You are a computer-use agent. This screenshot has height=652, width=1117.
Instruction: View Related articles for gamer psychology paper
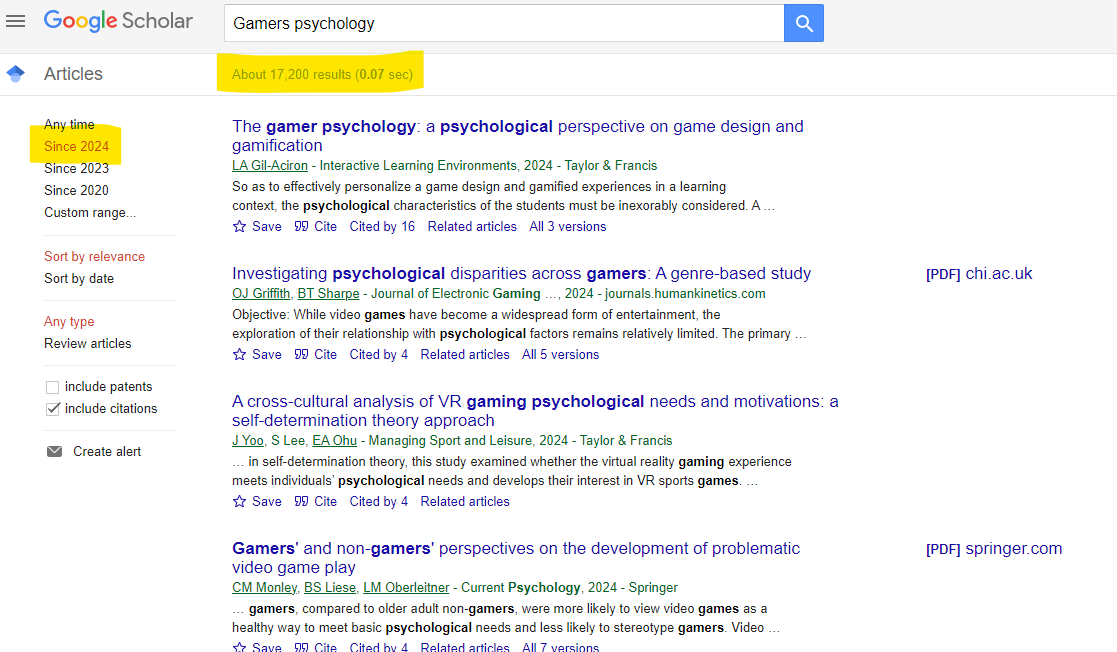click(x=472, y=227)
